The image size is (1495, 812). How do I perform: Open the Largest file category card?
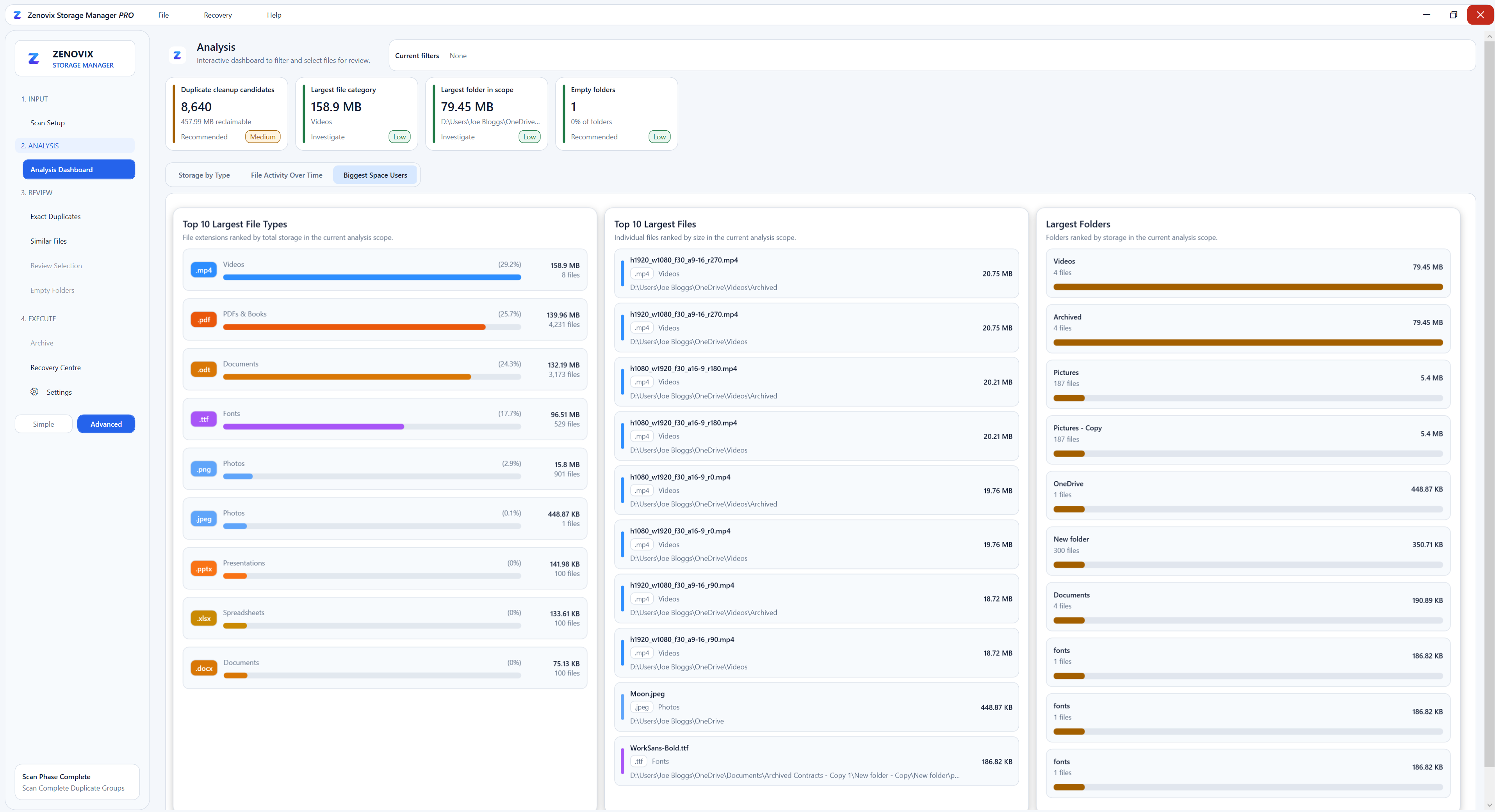(x=357, y=114)
